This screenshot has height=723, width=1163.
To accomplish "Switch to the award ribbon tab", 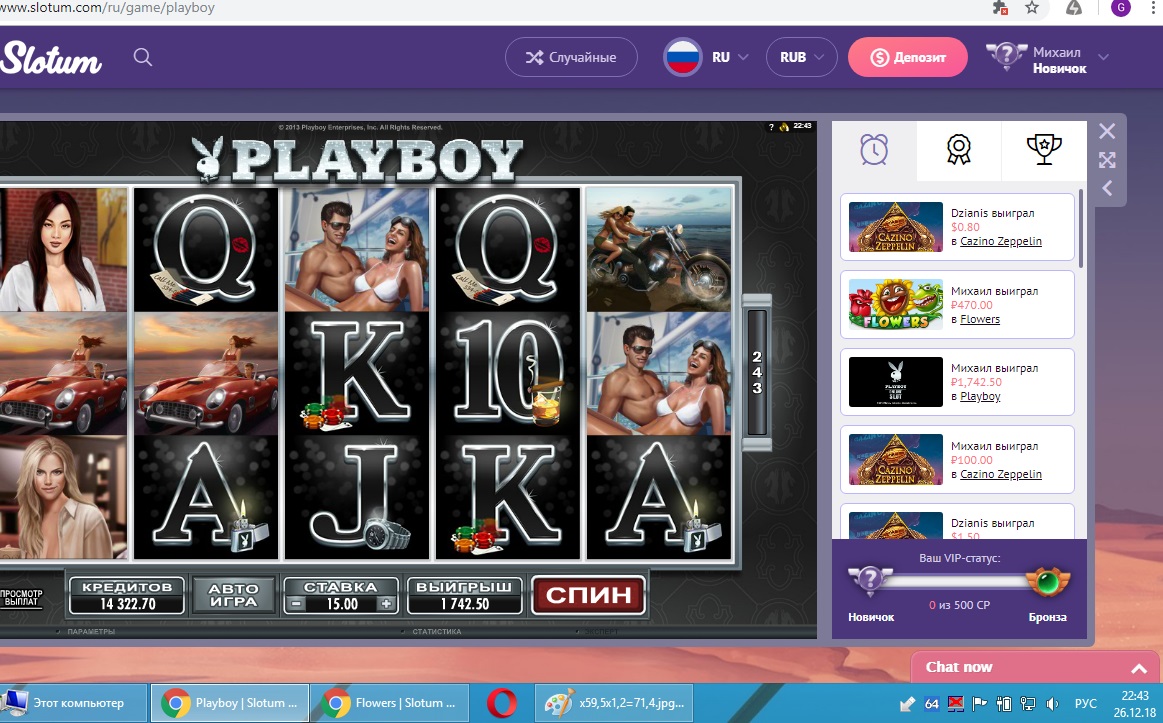I will (959, 150).
